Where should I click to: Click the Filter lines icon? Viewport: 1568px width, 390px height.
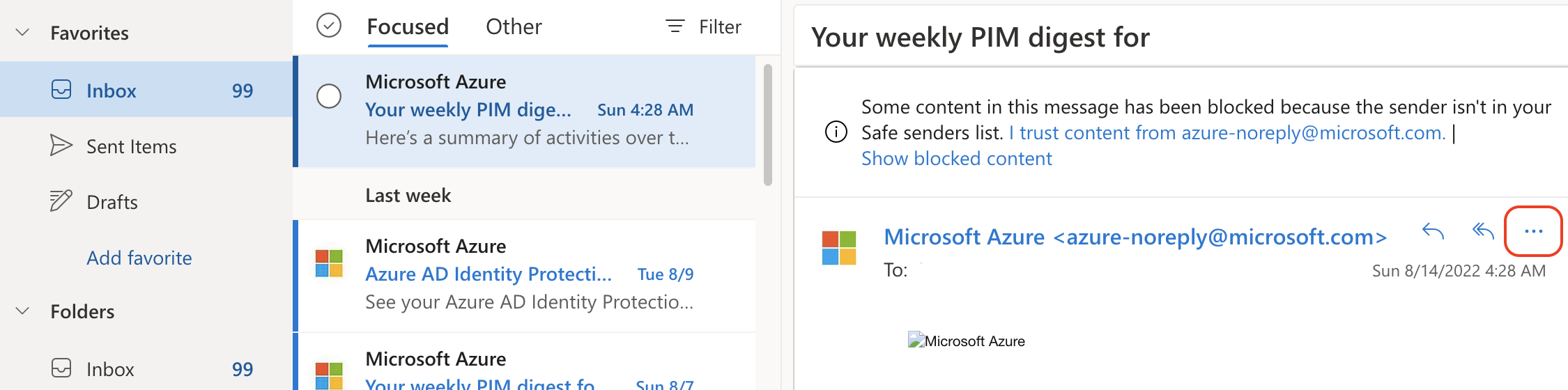click(x=675, y=26)
